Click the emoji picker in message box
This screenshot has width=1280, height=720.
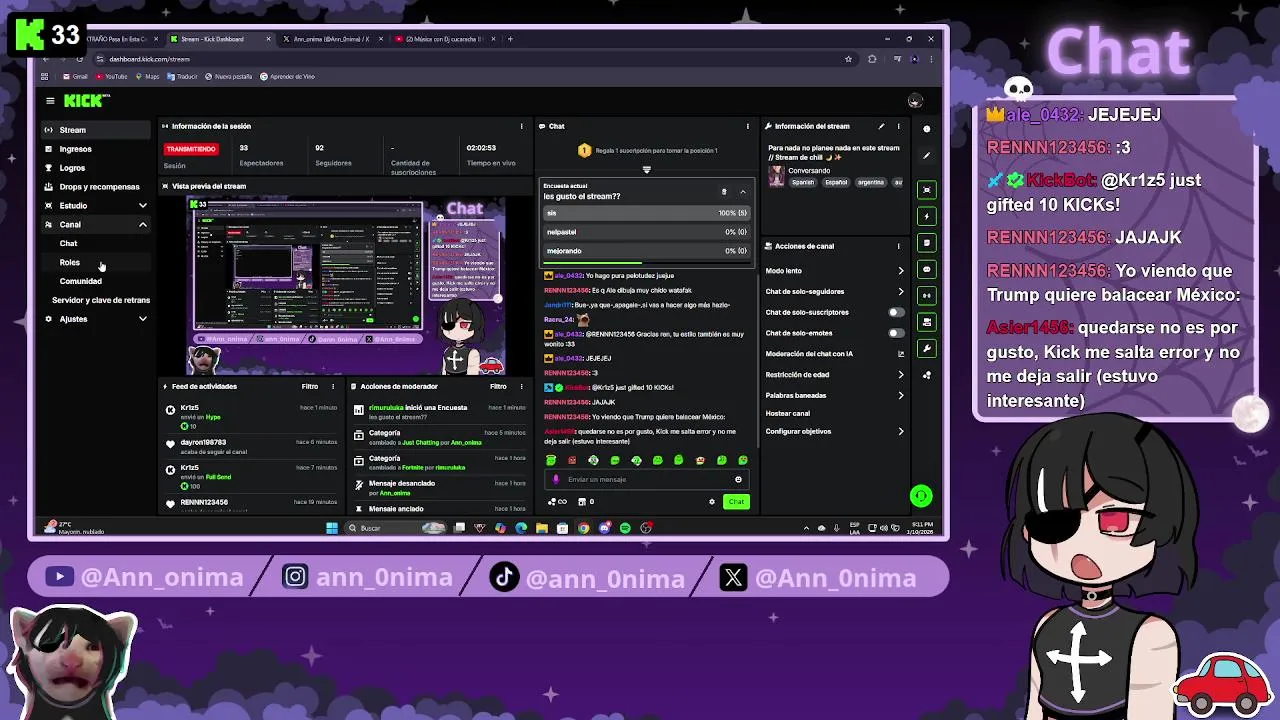point(738,479)
